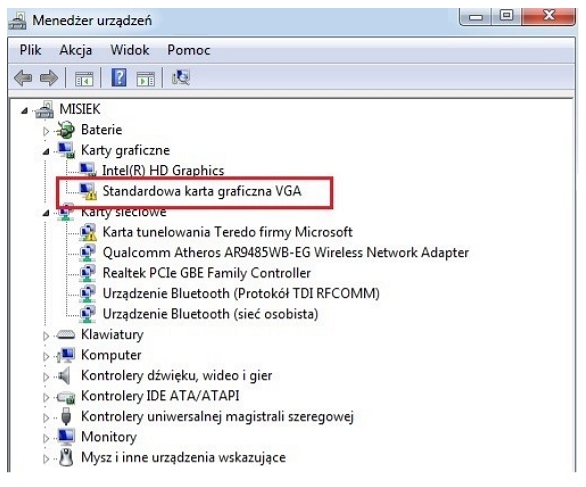Click the Kontrolery IDE ATA/ATAPI icon
Screen dimensions: 586x487
[66, 397]
